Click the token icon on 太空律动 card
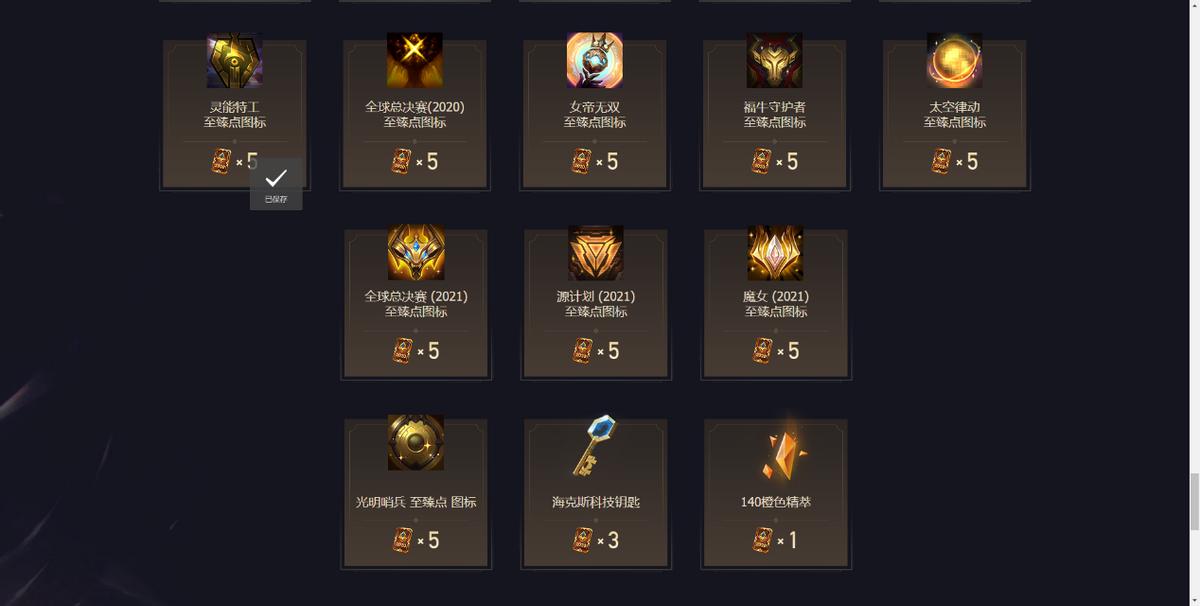This screenshot has height=606, width=1200. tap(941, 161)
